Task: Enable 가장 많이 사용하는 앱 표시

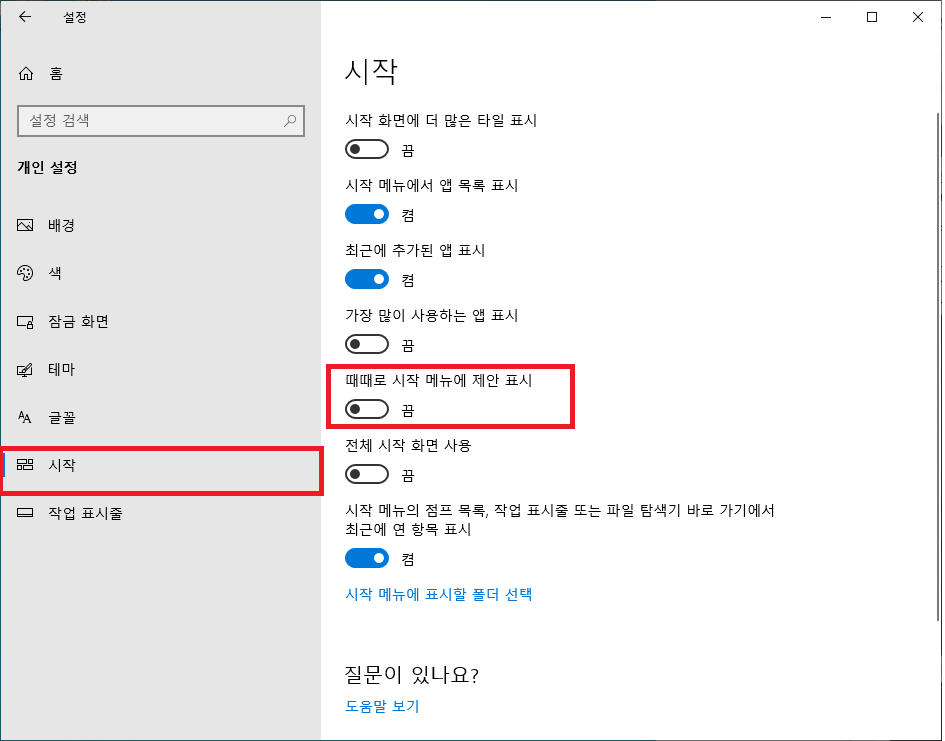Action: click(366, 345)
